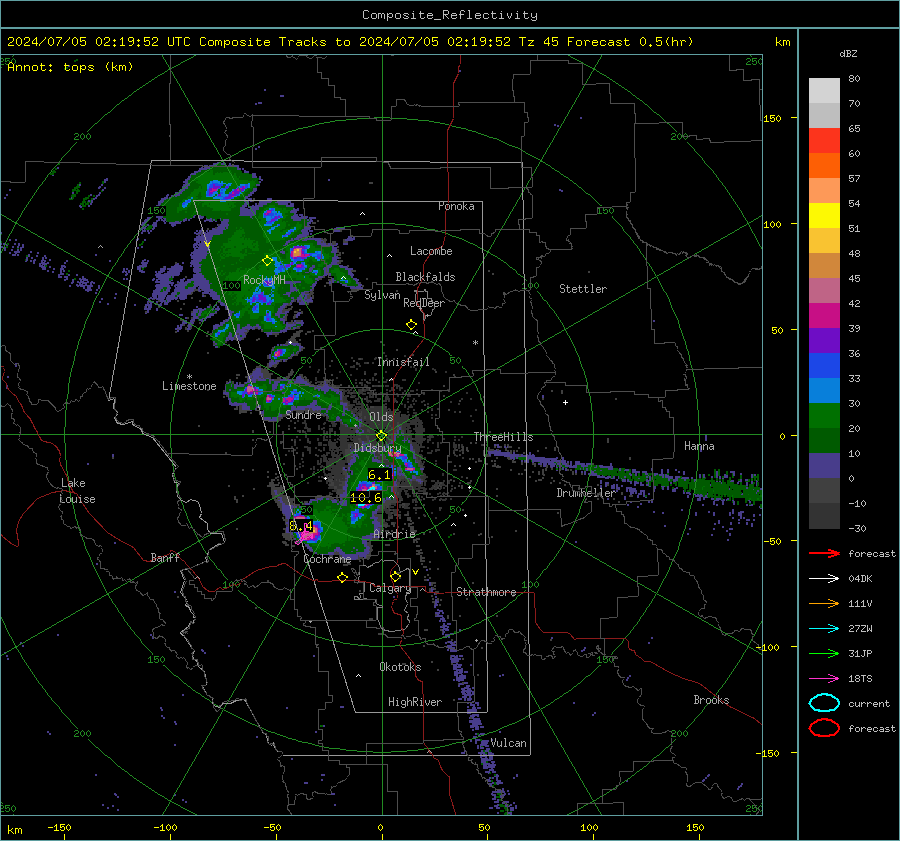
Task: Select the orange 111V track arrow
Action: (x=824, y=603)
